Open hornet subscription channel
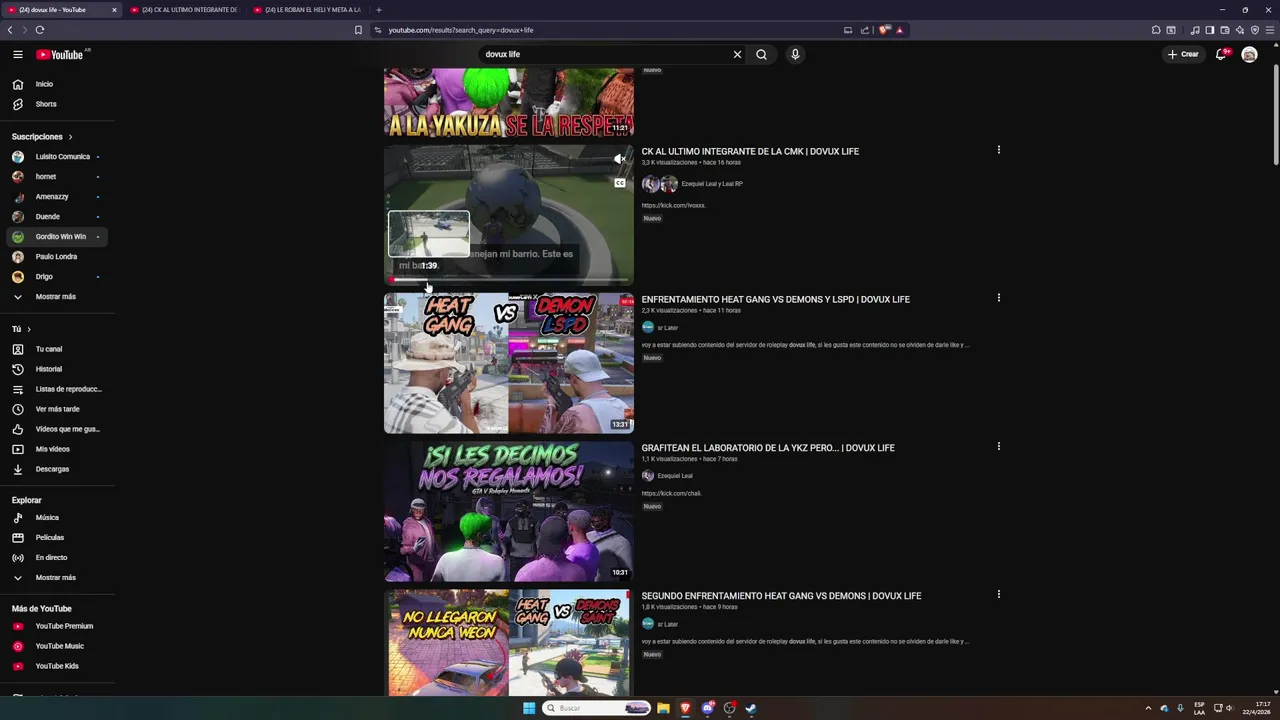Screen dimensions: 1280x720 (x=60, y=176)
